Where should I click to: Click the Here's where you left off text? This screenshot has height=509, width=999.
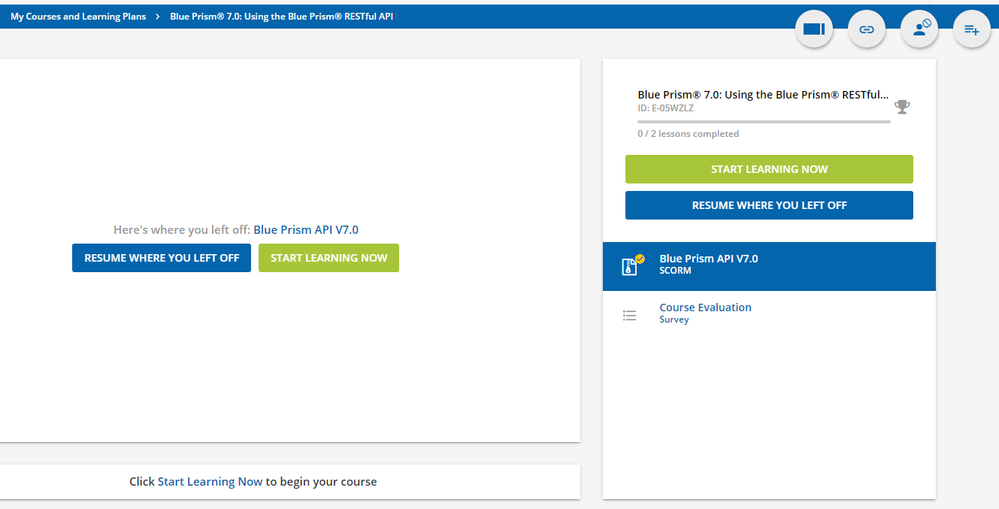182,230
